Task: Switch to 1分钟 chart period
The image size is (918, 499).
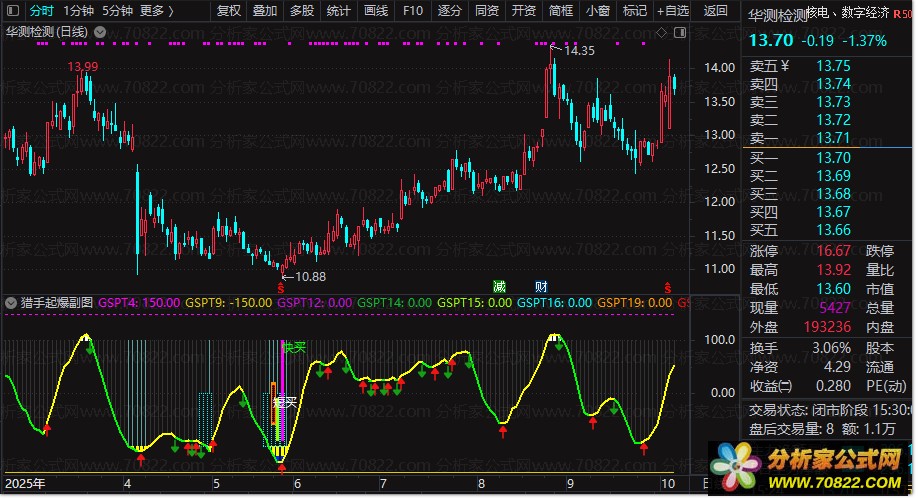Action: click(78, 11)
